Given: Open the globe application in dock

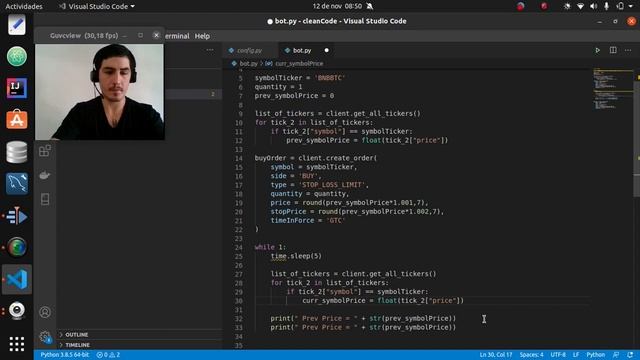Looking at the screenshot, I should click(x=17, y=247).
